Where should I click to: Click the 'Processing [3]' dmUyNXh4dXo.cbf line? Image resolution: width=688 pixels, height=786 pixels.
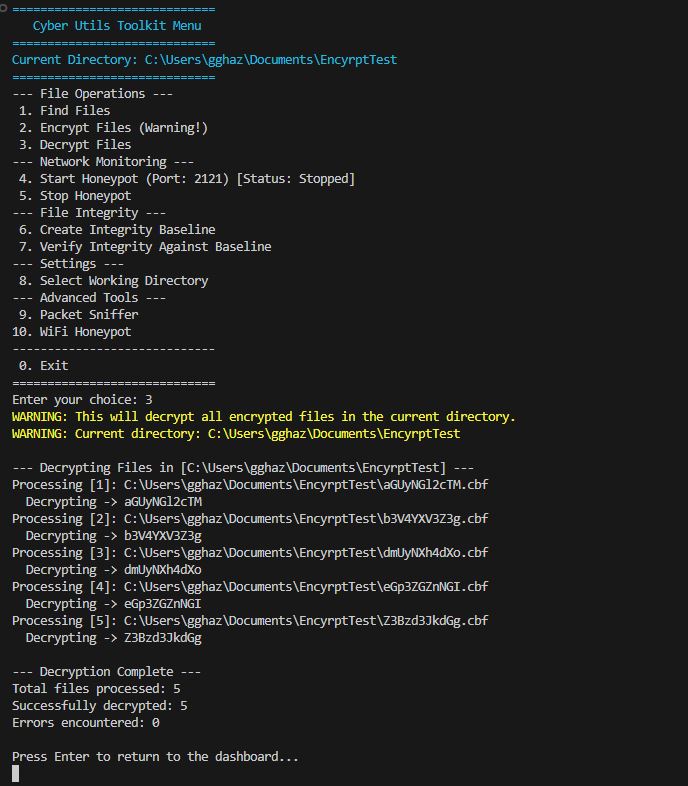[x=250, y=553]
